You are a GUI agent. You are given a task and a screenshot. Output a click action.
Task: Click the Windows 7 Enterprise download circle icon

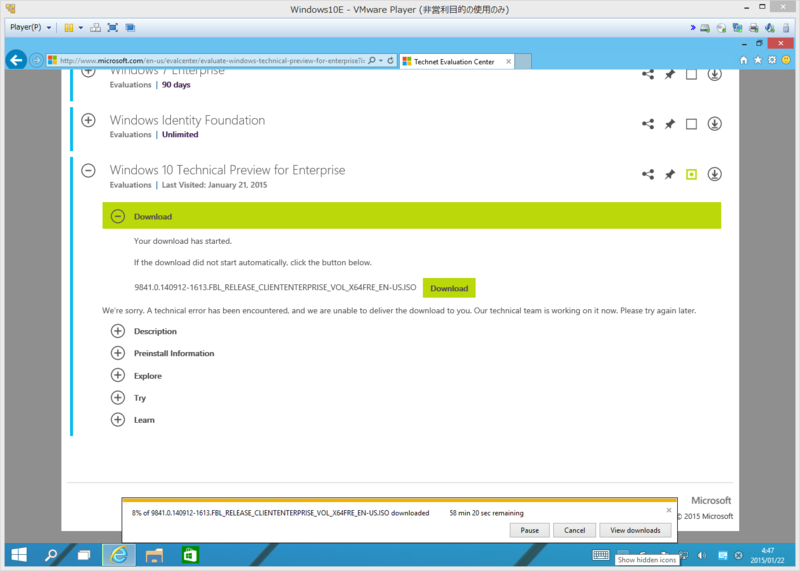714,75
